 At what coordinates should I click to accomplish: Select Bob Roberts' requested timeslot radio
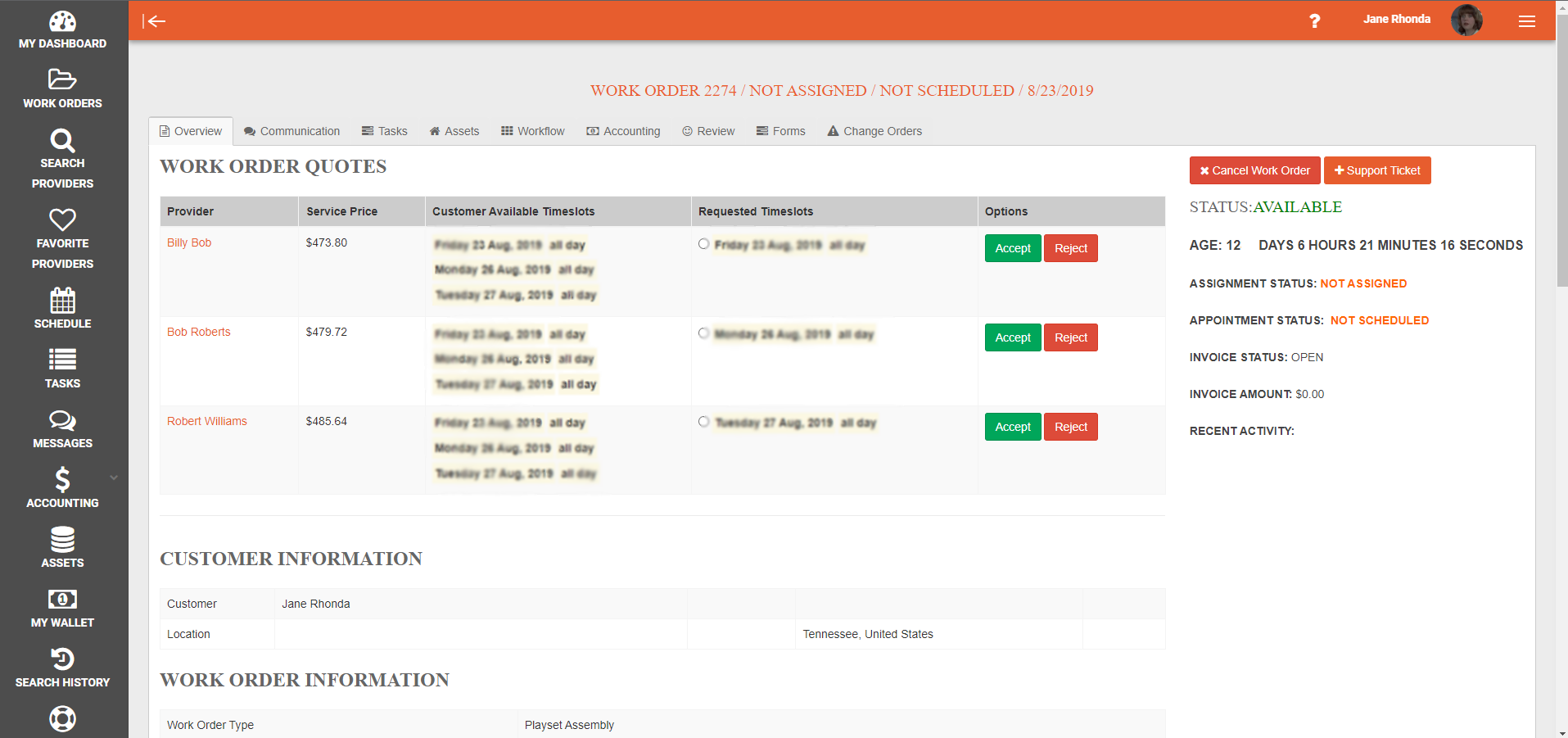point(704,333)
